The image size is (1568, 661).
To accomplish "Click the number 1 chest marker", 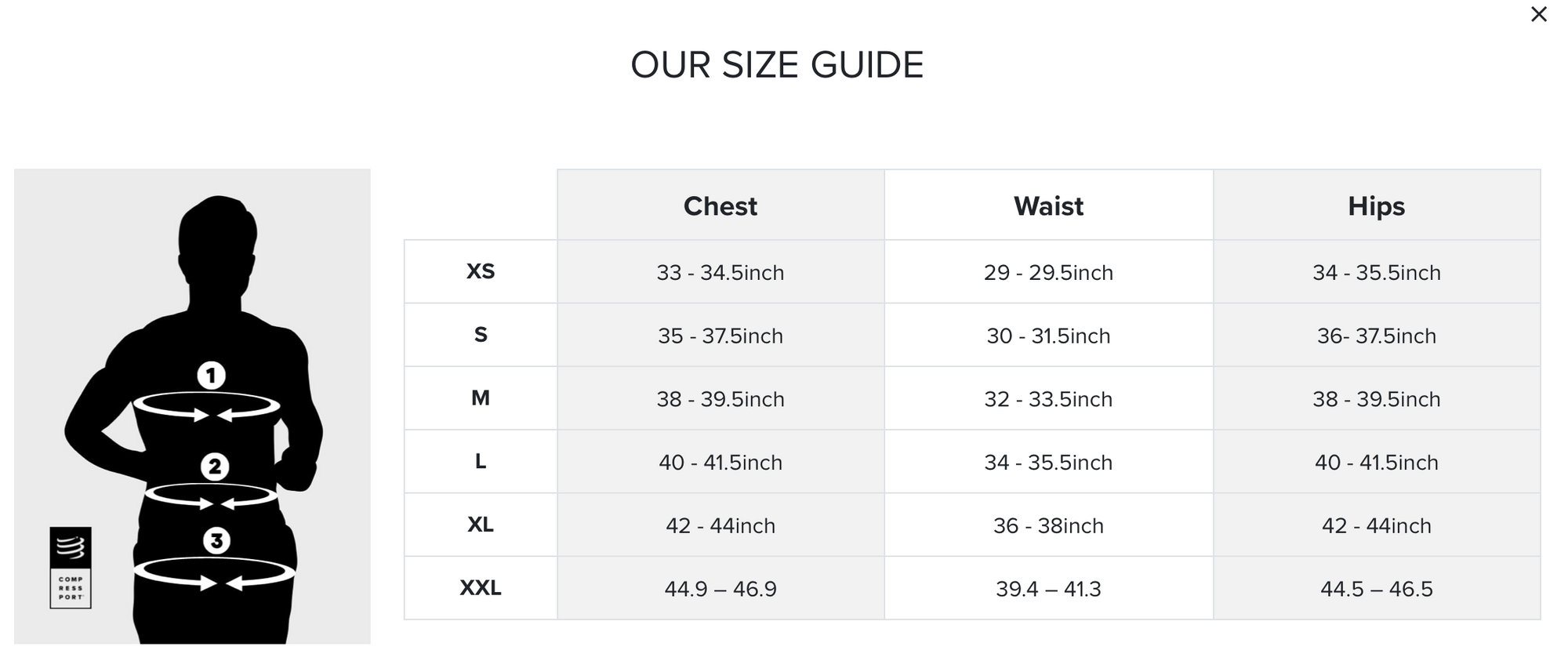I will click(x=211, y=376).
